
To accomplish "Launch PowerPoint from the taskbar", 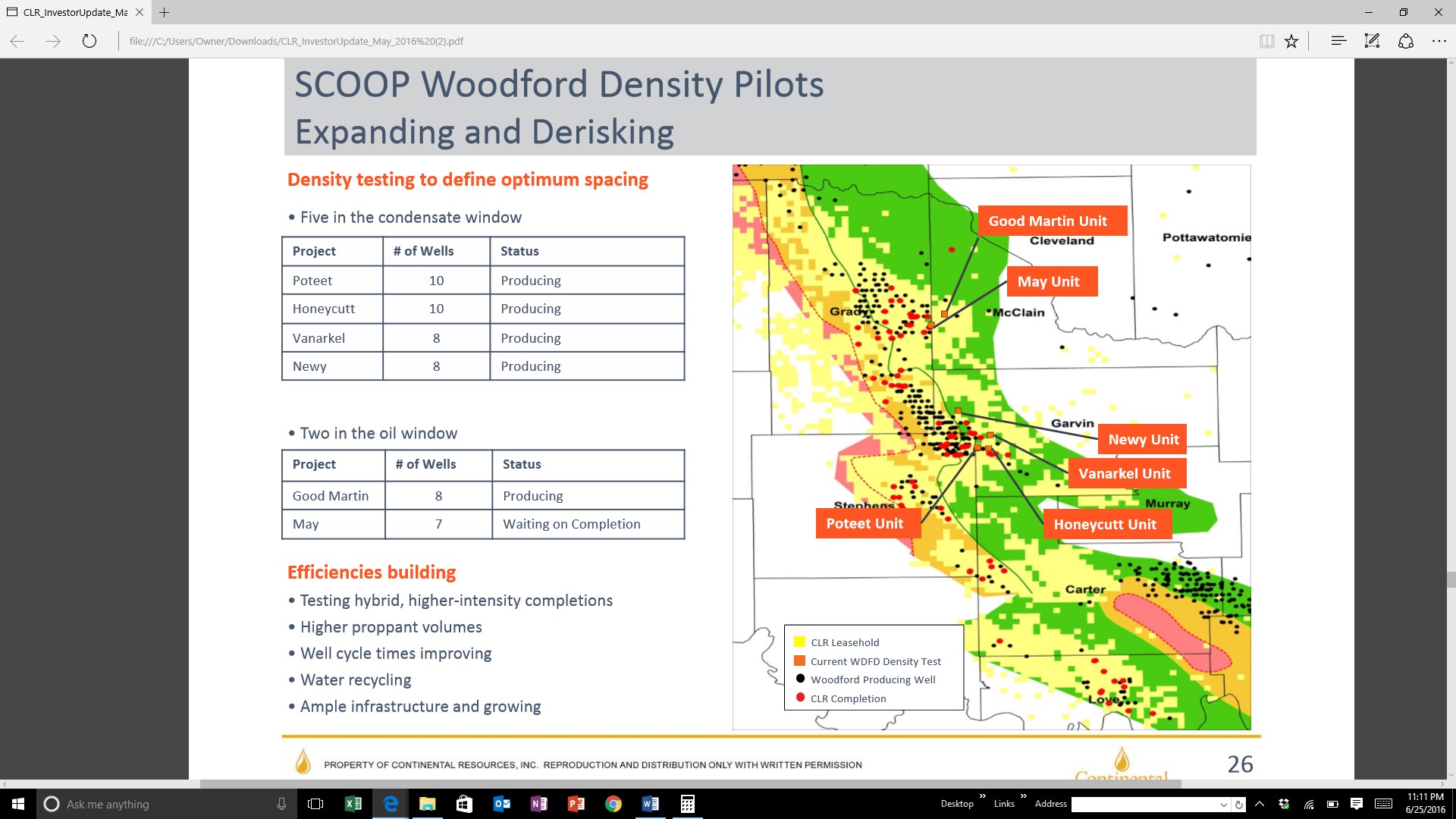I will [576, 804].
